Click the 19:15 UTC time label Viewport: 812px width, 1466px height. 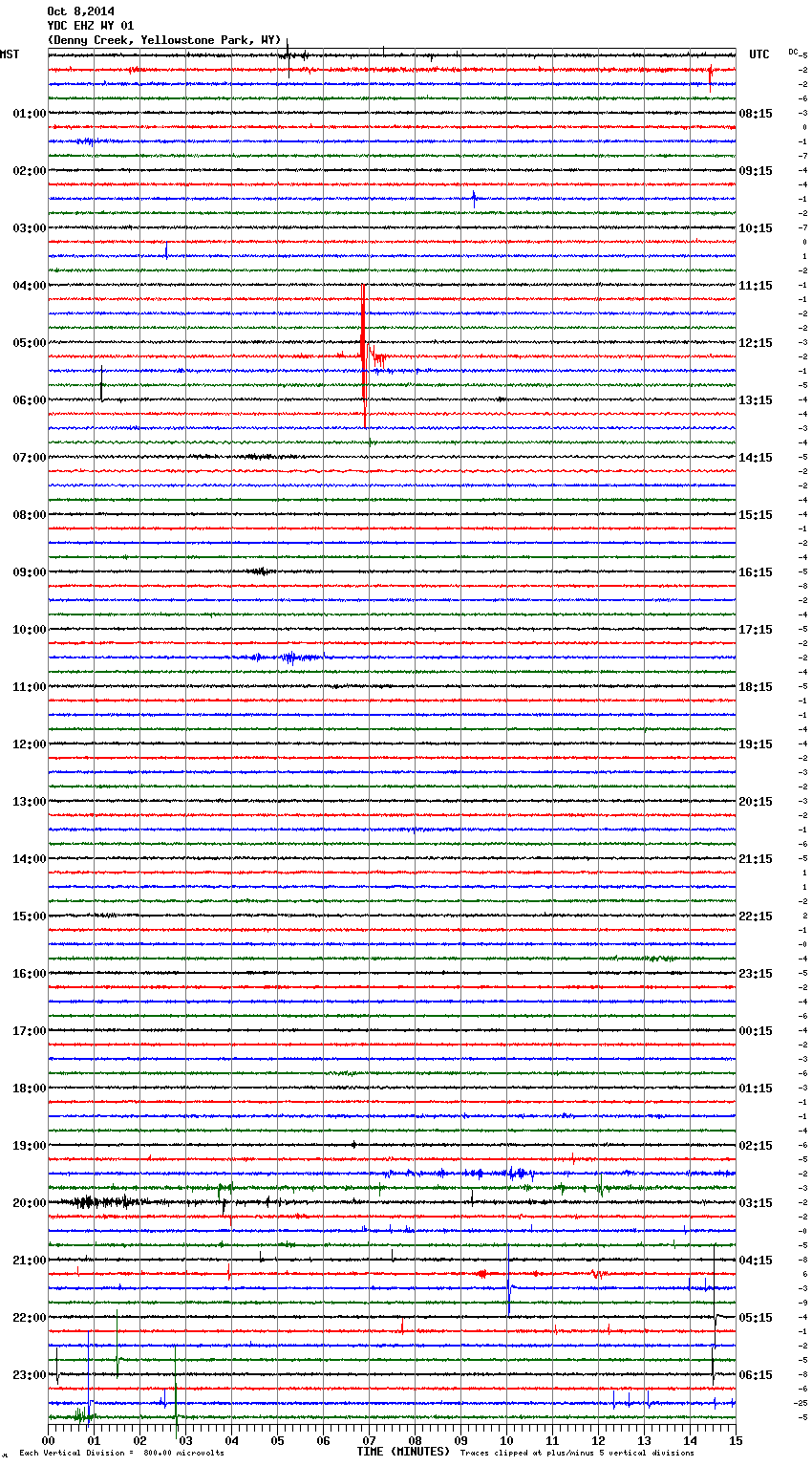pyautogui.click(x=756, y=744)
